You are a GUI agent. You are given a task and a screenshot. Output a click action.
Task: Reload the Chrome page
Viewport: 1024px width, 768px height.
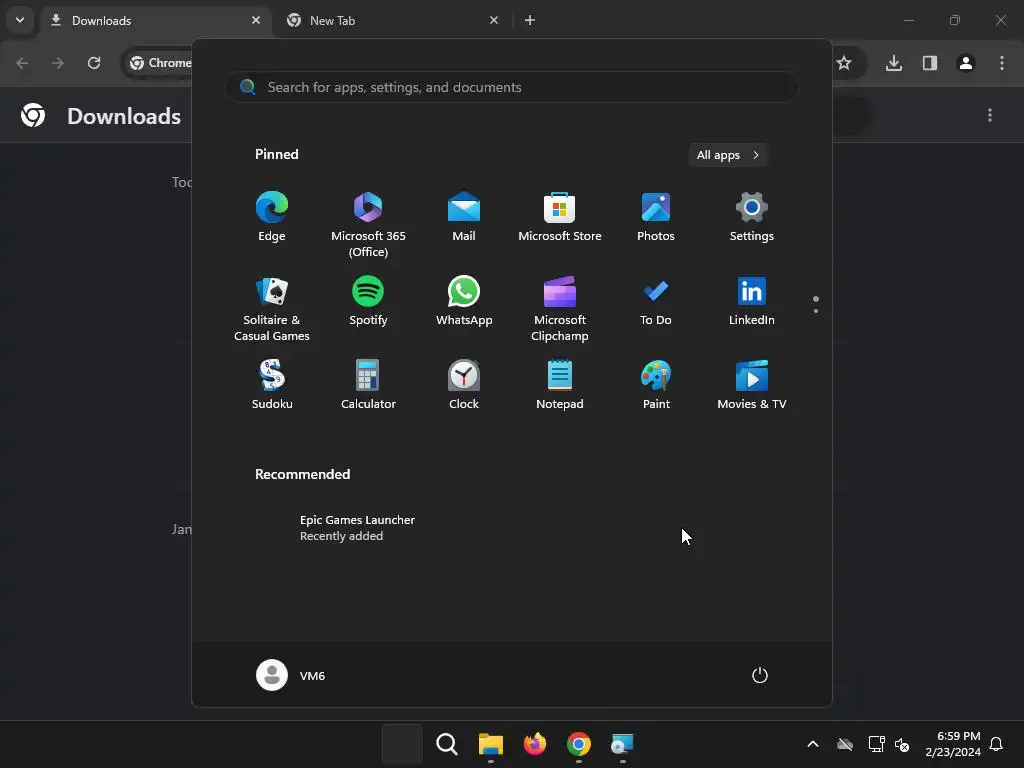[x=94, y=63]
